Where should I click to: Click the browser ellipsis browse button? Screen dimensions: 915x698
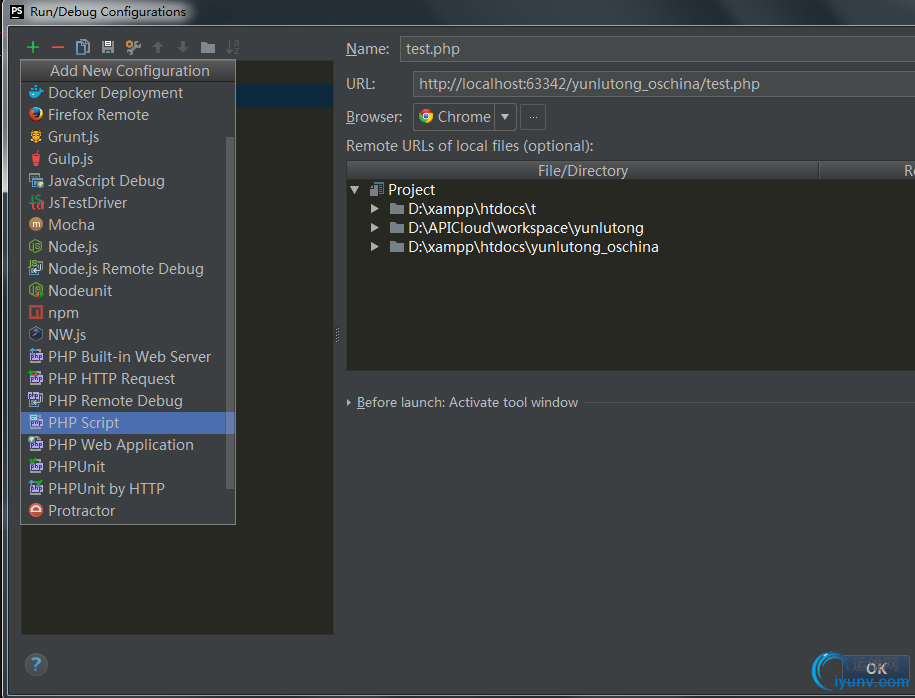(533, 117)
